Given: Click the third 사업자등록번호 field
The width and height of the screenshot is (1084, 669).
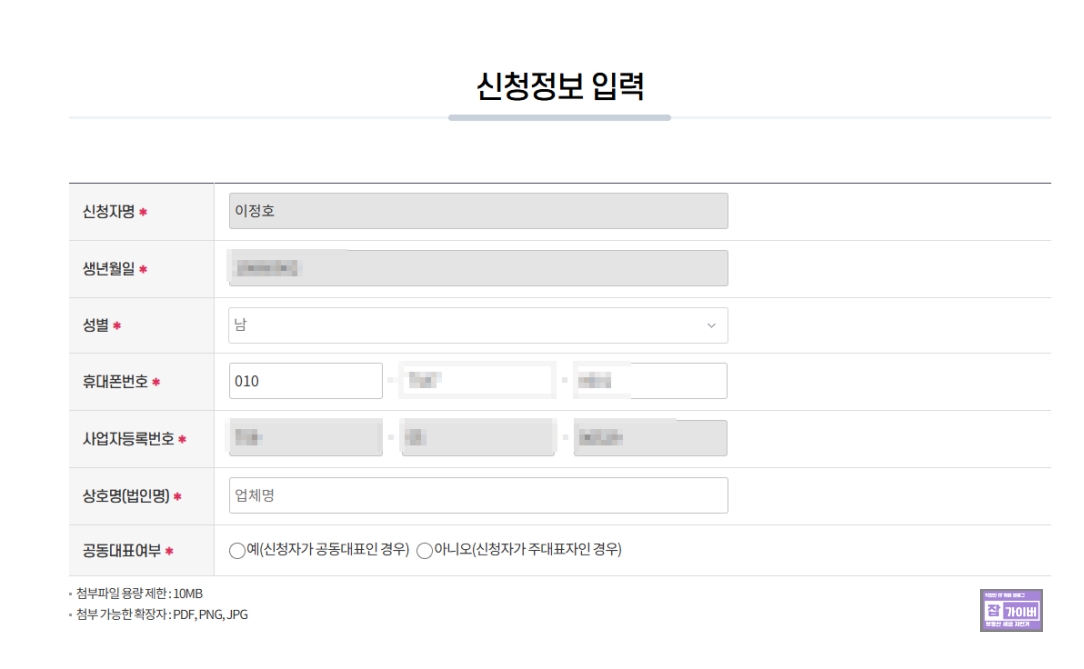Looking at the screenshot, I should pyautogui.click(x=651, y=437).
